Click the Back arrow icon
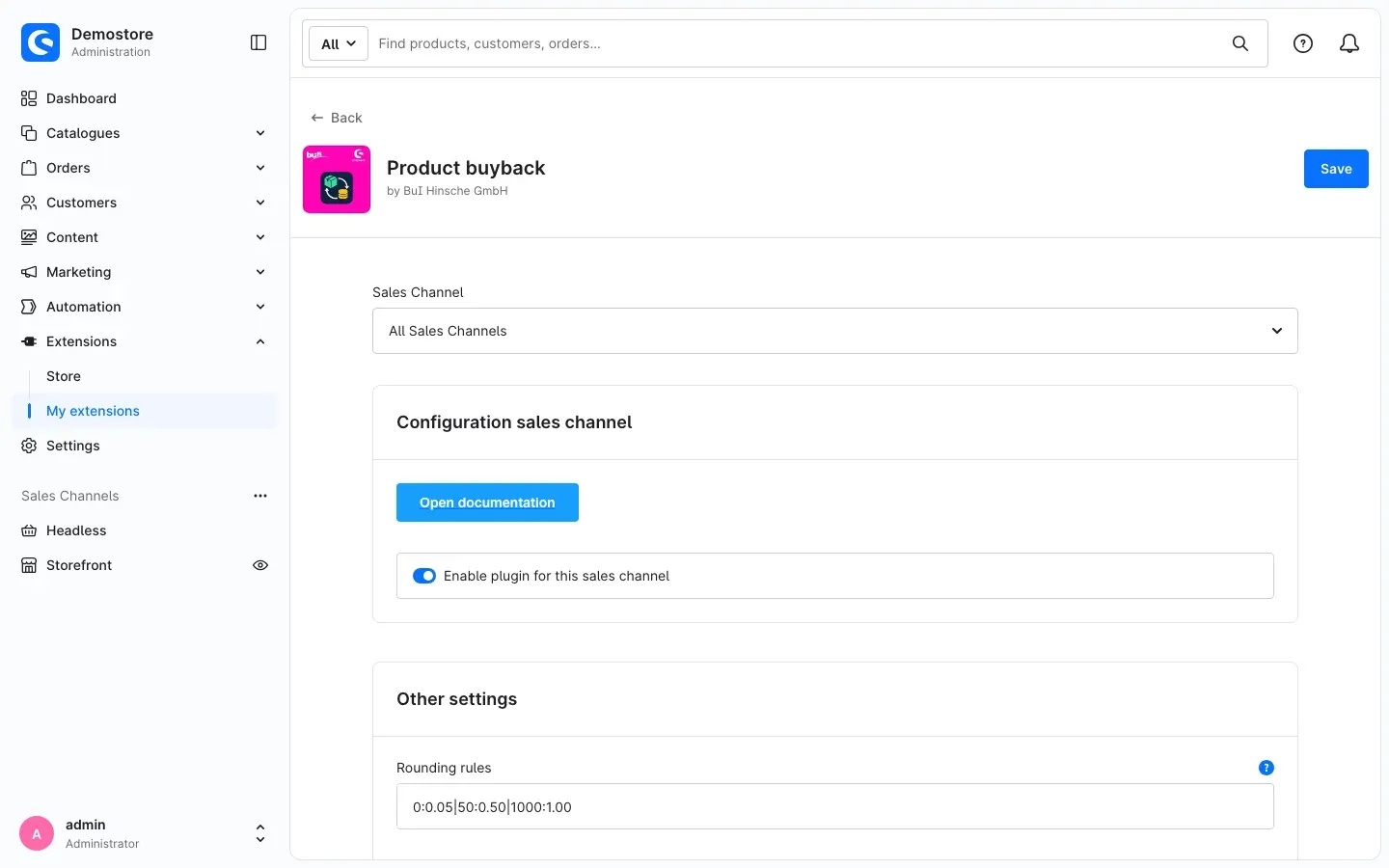 coord(316,118)
